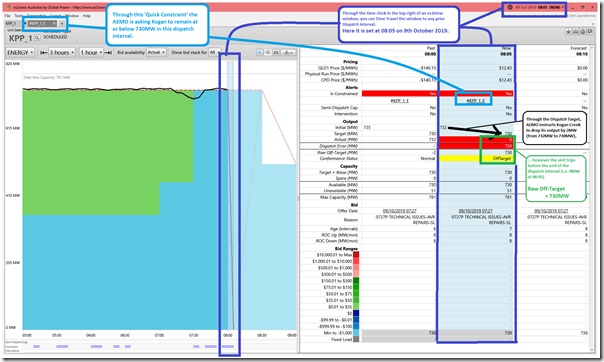Jump to end with right arrow-bar icon
The width and height of the screenshot is (604, 362).
(108, 52)
